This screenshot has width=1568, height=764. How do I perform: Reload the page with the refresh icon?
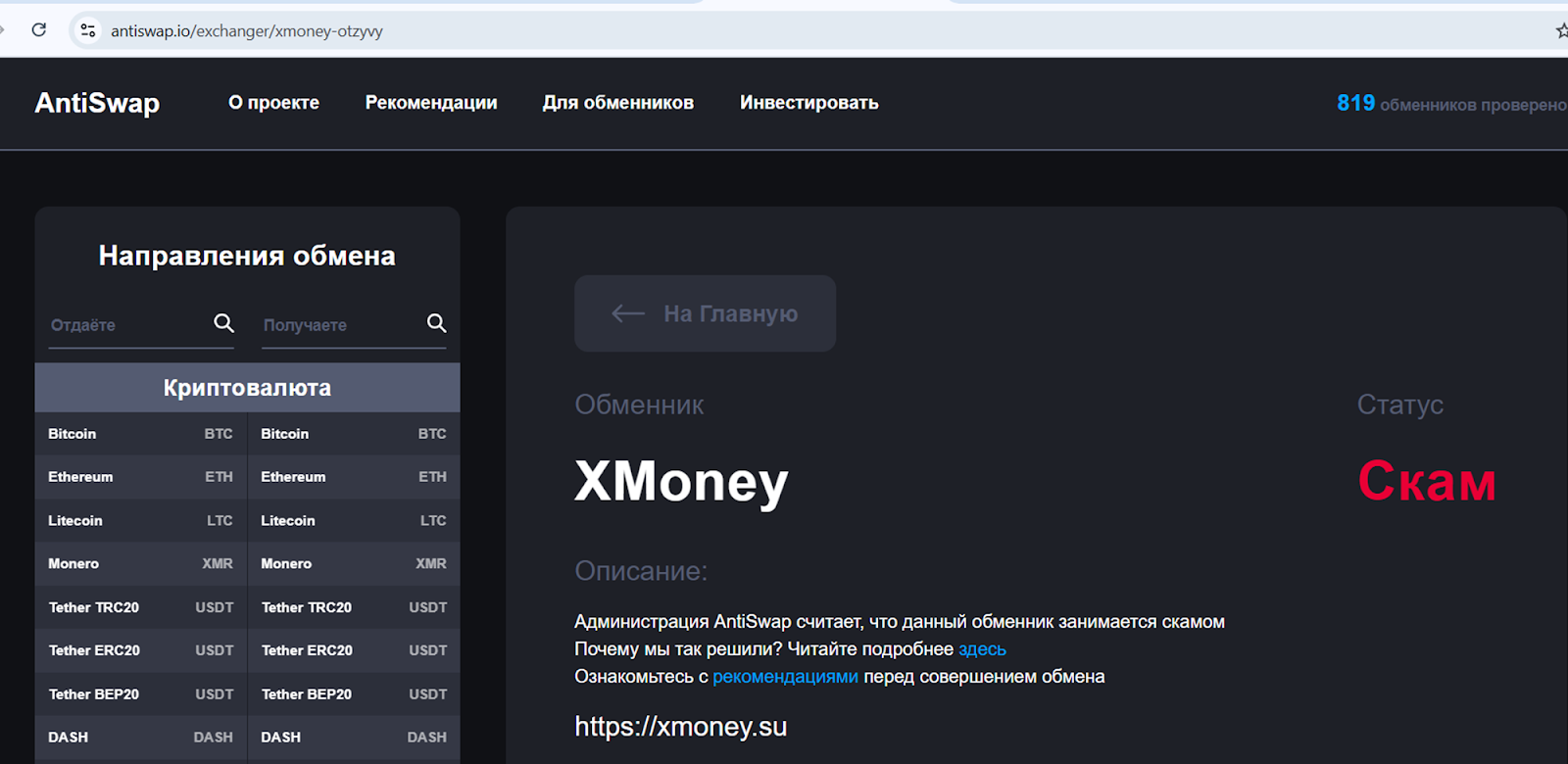click(x=39, y=29)
